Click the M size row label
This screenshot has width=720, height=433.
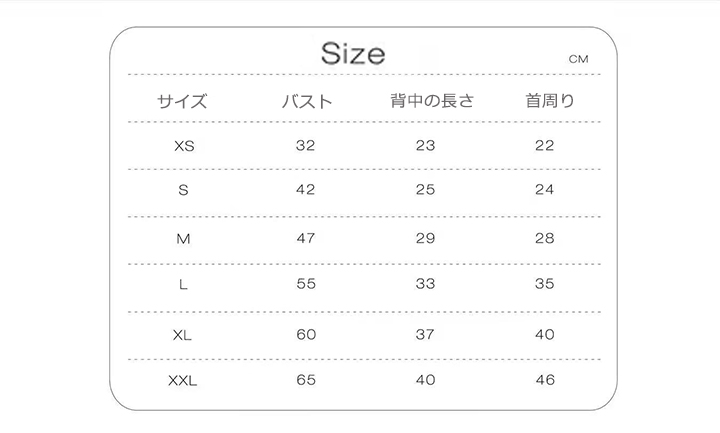coord(183,238)
